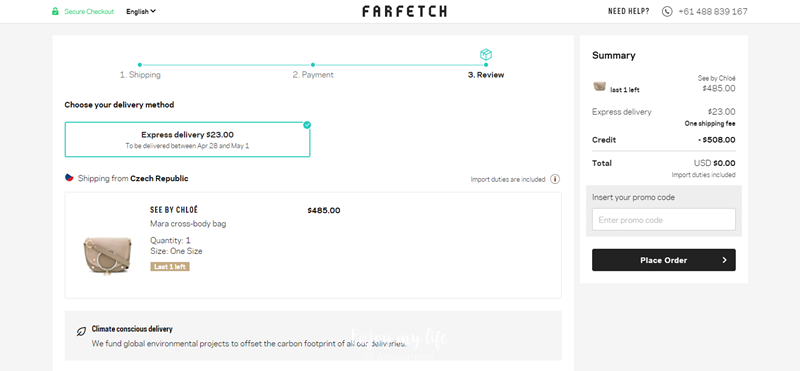The height and width of the screenshot is (371, 800).
Task: Click the Farfetch logo
Action: (404, 11)
